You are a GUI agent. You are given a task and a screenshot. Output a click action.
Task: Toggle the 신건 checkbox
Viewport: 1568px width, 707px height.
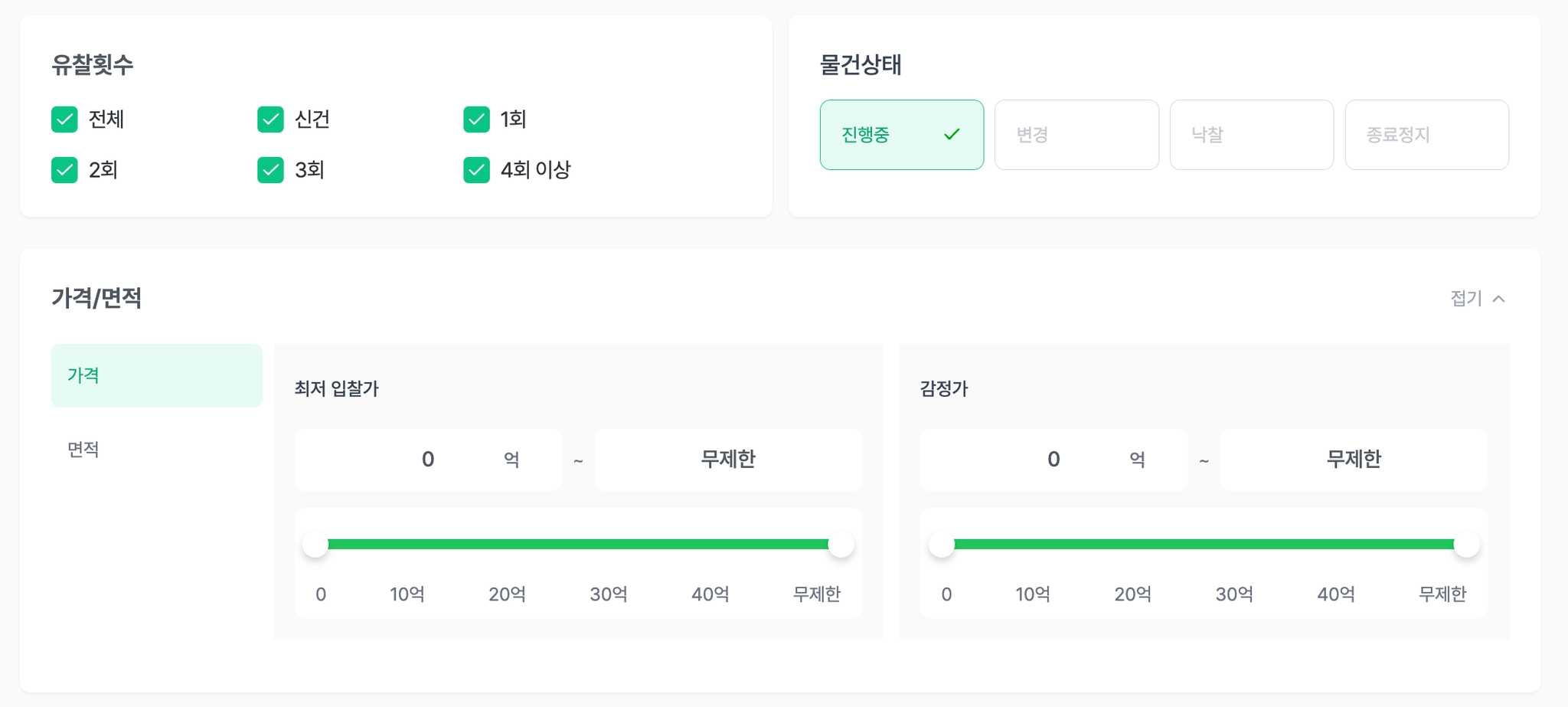click(270, 119)
